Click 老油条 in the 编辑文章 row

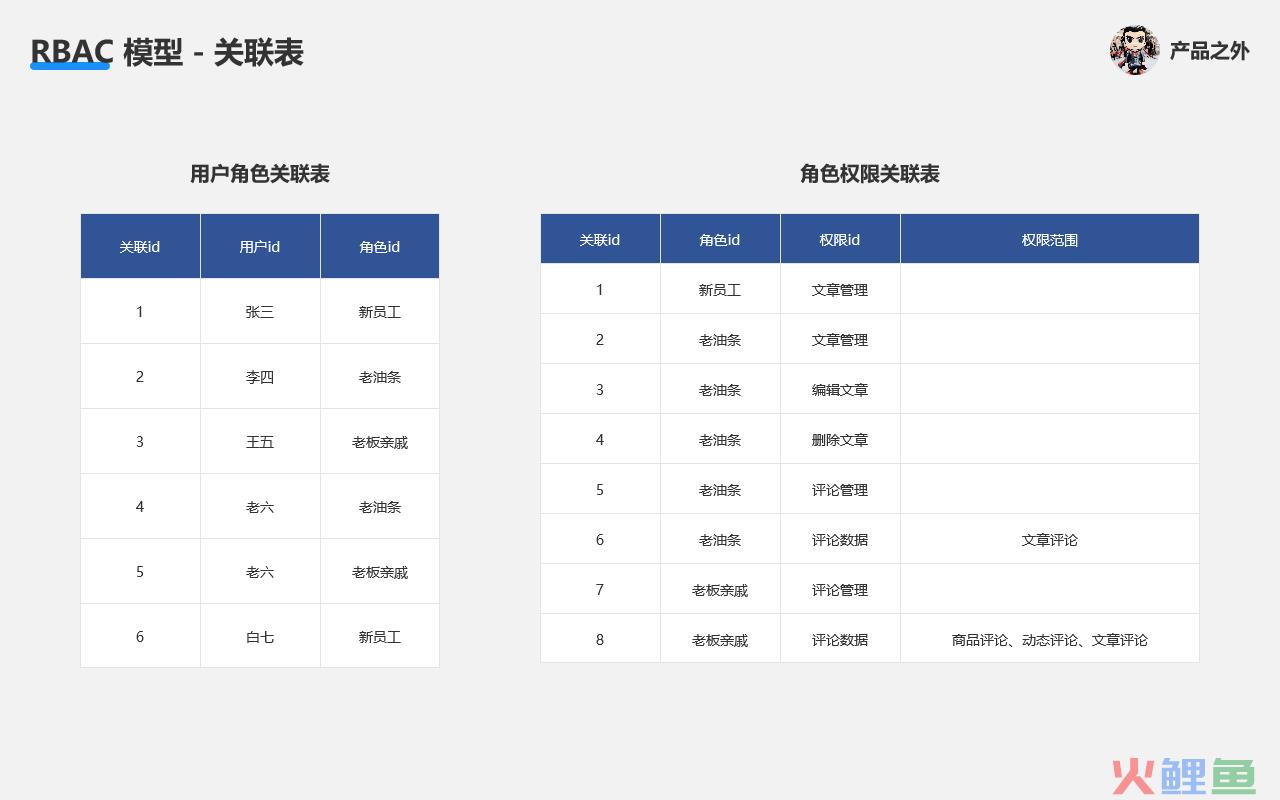click(720, 390)
